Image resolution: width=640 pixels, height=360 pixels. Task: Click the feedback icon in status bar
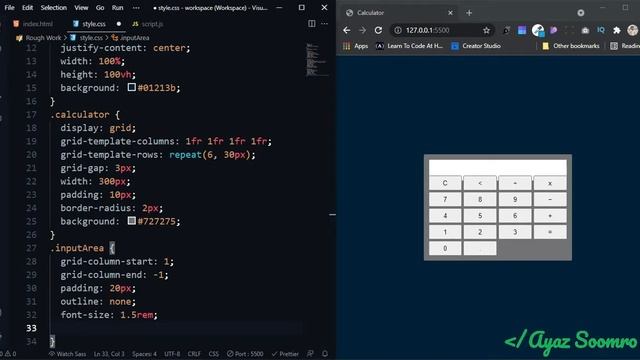pyautogui.click(x=310, y=354)
